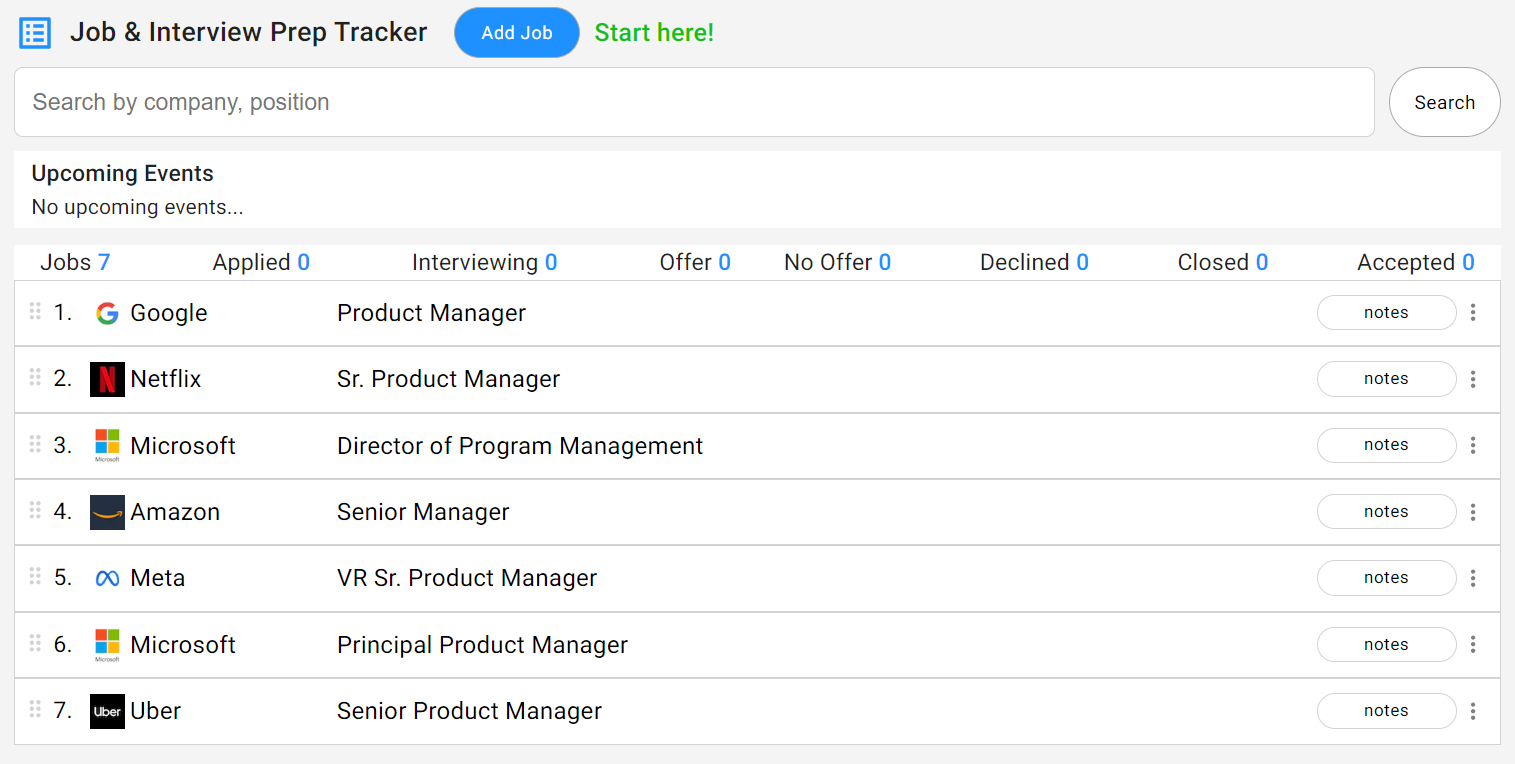Click the Search button

(x=1444, y=102)
